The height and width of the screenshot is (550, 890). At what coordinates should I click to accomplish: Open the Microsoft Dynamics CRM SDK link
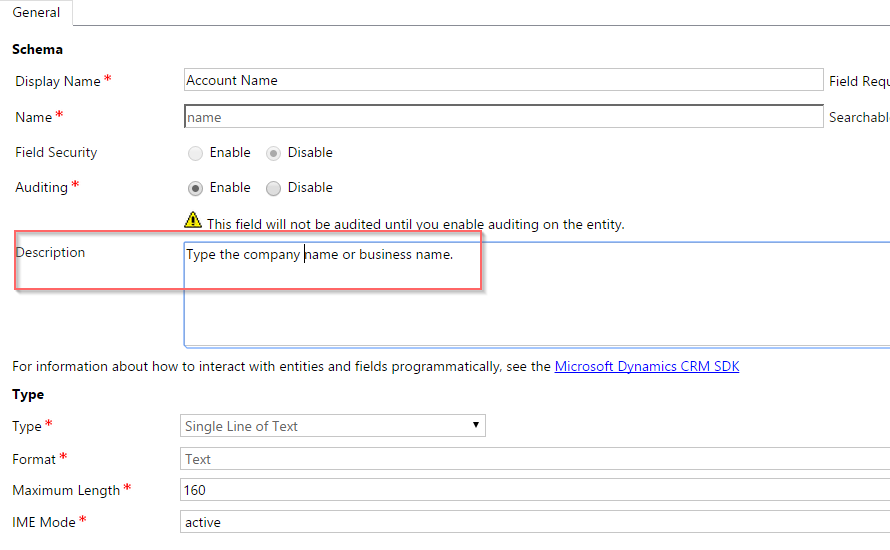647,366
